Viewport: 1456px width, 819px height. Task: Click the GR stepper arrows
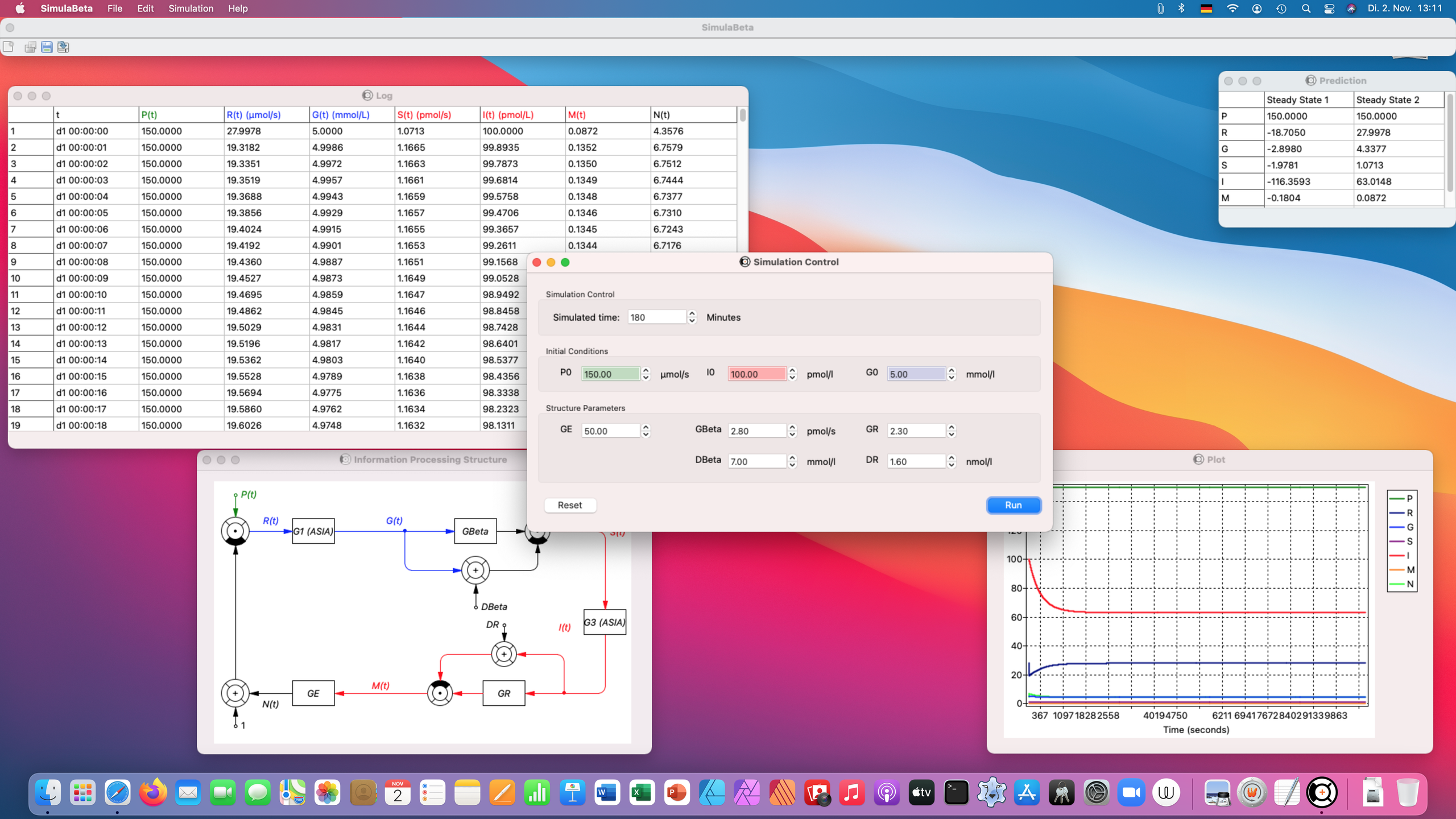[x=952, y=431]
